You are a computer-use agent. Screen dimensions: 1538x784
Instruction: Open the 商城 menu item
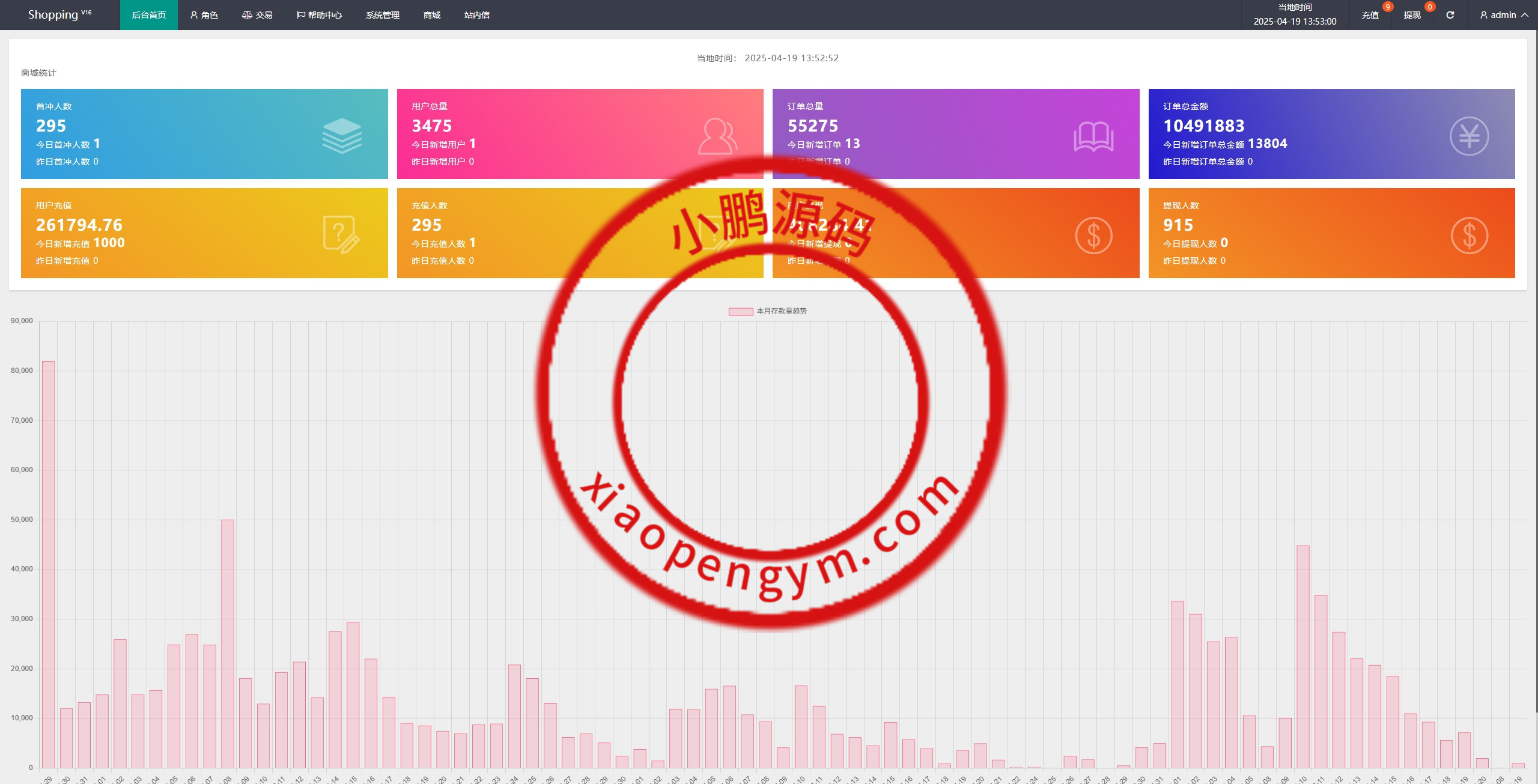(431, 15)
